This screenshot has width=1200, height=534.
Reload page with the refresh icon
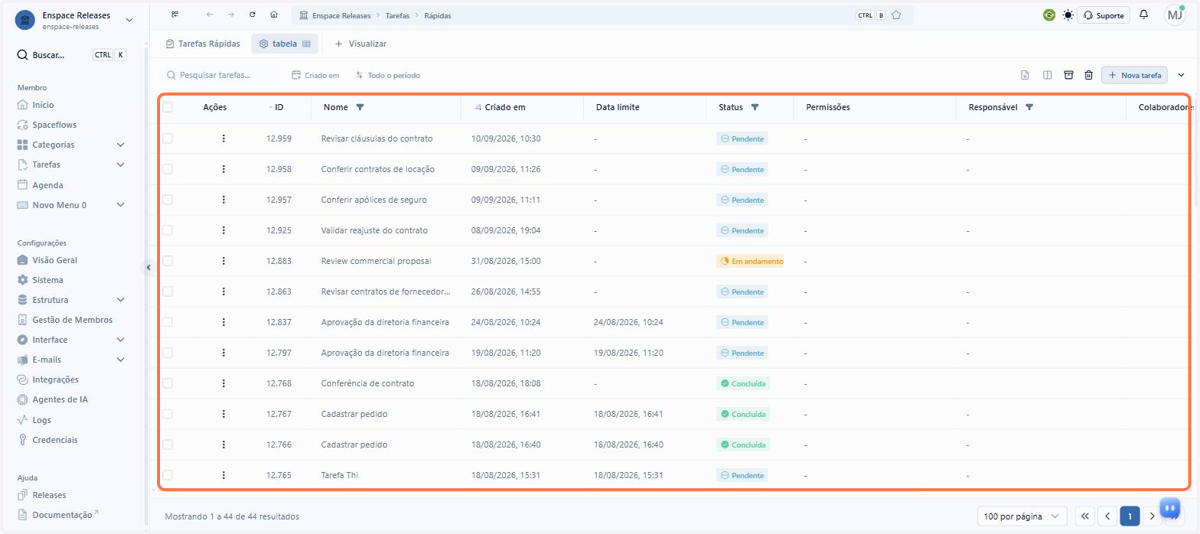[252, 15]
